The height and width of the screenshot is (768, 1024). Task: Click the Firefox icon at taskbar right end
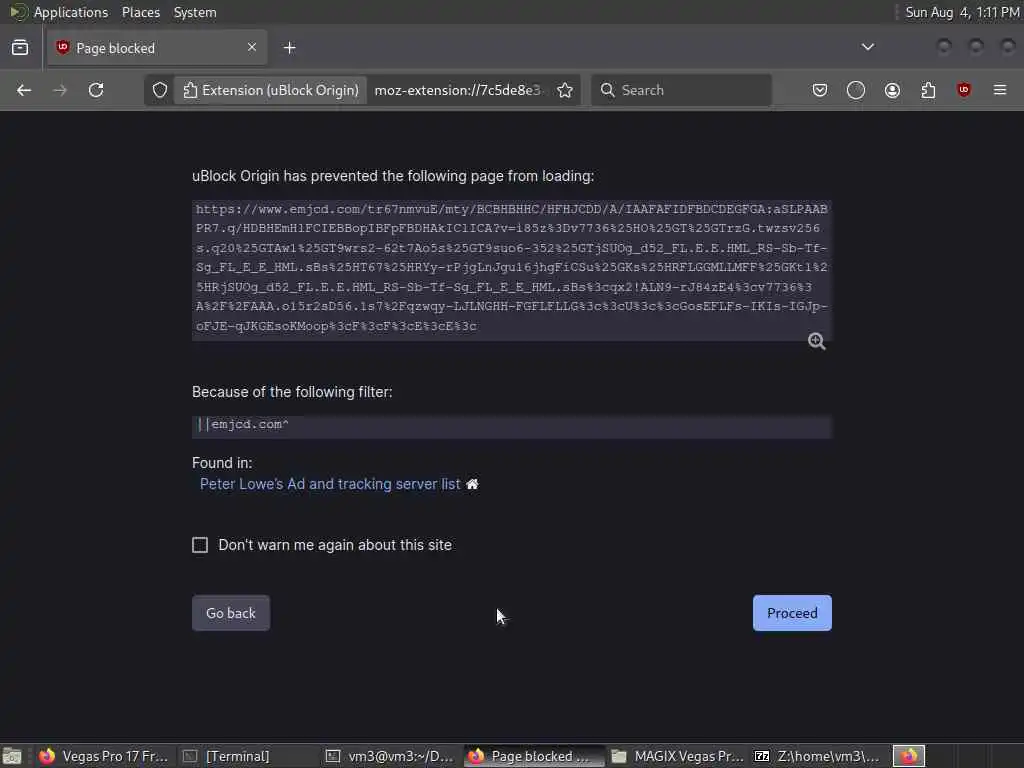coord(908,756)
